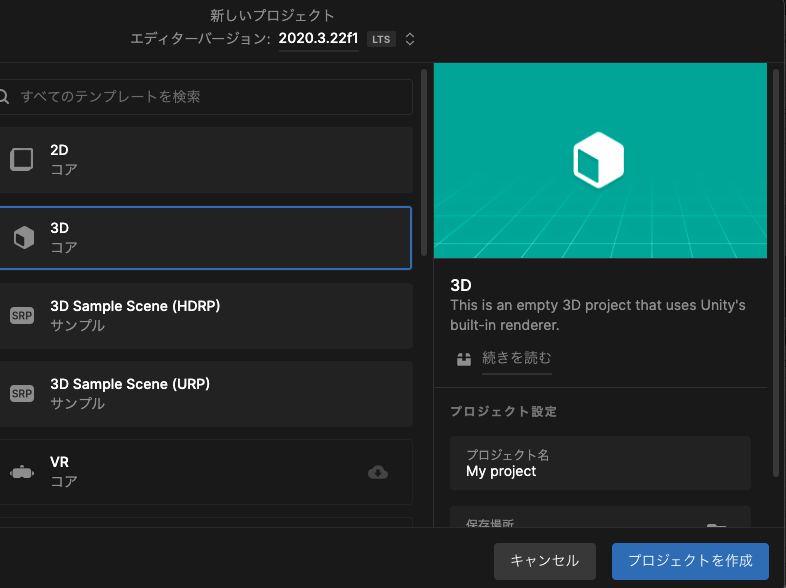Click the 3D description text about built-in renderer
Viewport: 786px width, 588px height.
(x=598, y=315)
